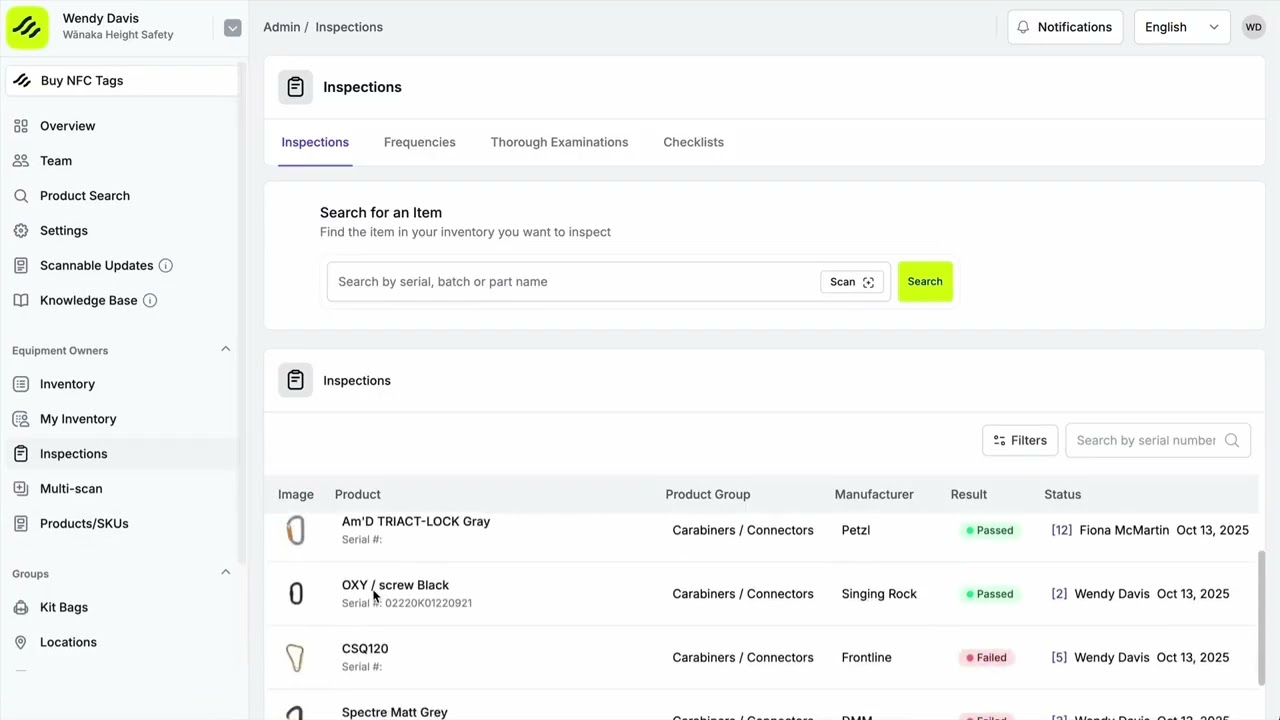Image resolution: width=1280 pixels, height=720 pixels.
Task: Click the Inspections page header clipboard icon
Action: [295, 87]
